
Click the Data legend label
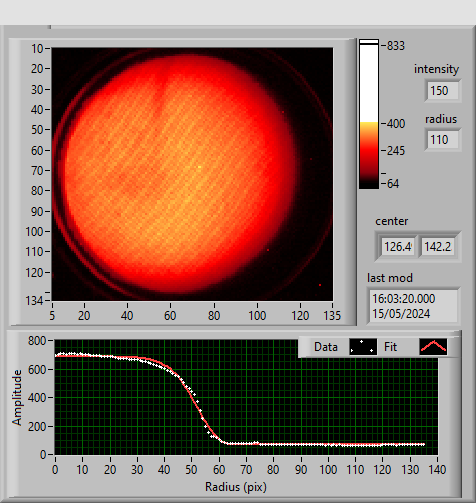326,347
